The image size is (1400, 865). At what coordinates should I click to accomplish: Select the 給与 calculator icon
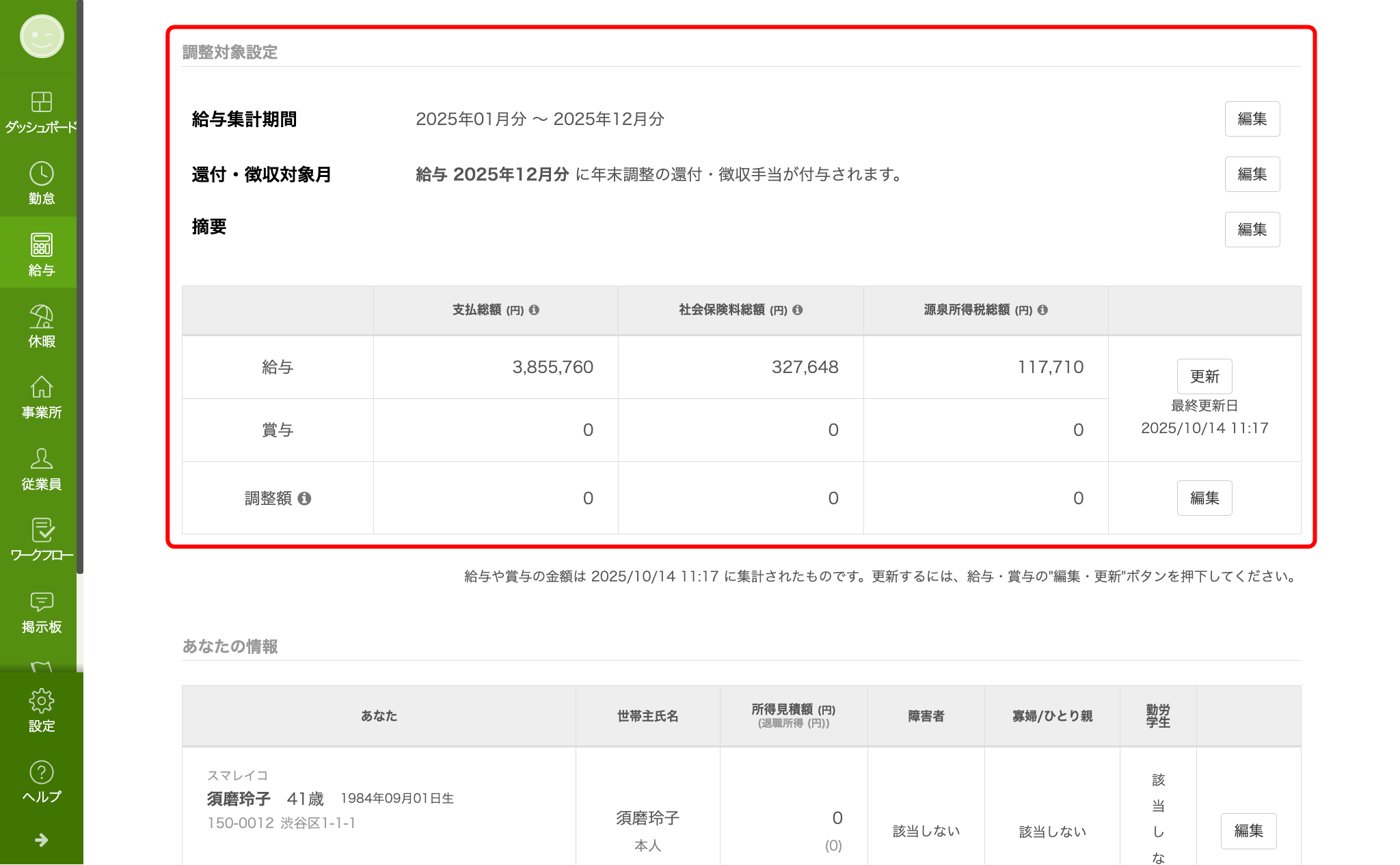click(41, 245)
